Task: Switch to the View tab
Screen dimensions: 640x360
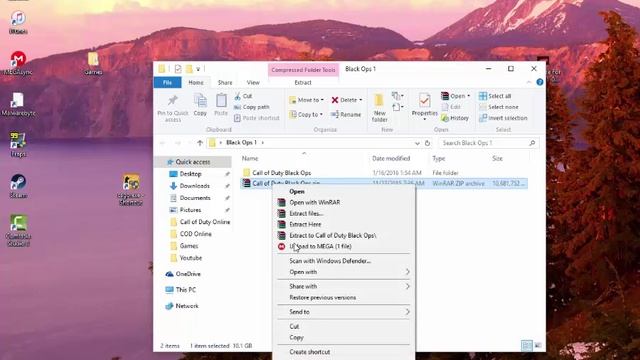Action: pos(253,82)
